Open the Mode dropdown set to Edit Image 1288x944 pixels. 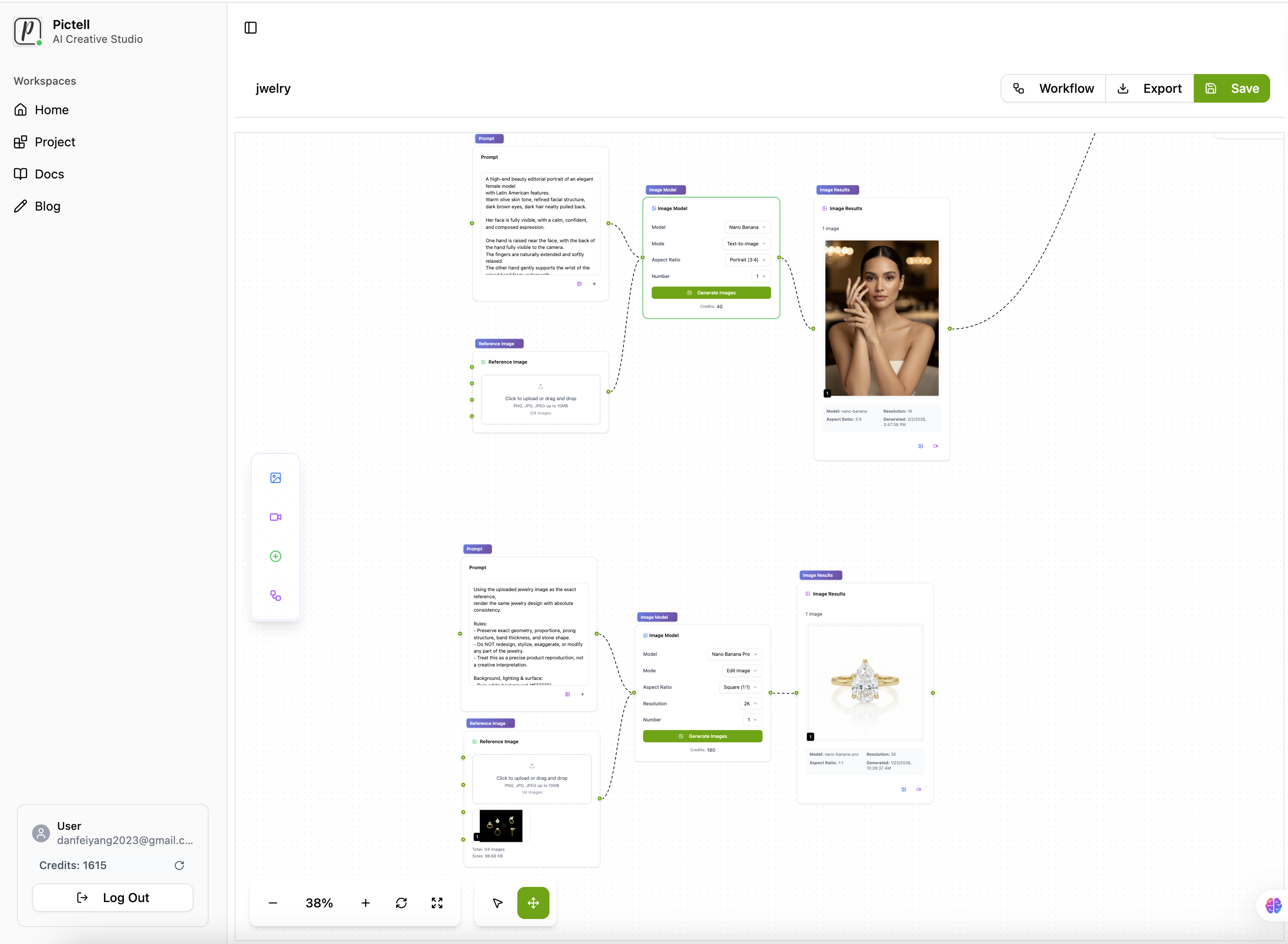pos(741,670)
